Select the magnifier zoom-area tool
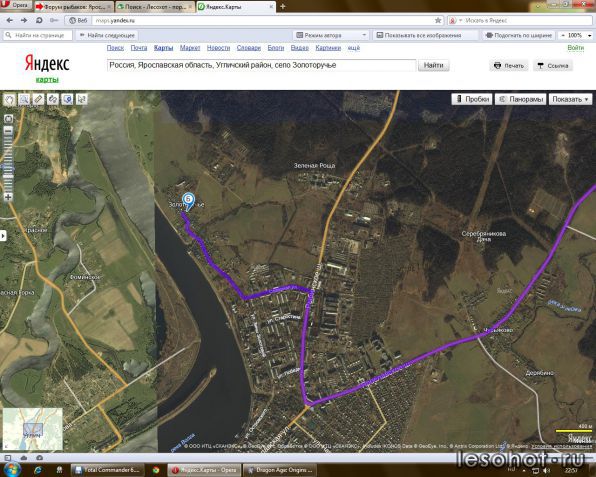 (x=24, y=100)
